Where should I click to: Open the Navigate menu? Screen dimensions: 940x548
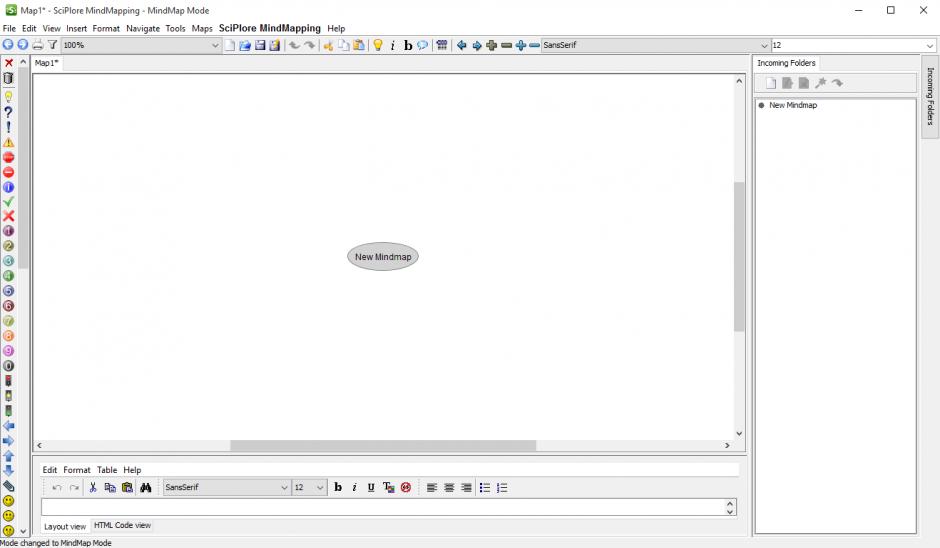tap(143, 28)
